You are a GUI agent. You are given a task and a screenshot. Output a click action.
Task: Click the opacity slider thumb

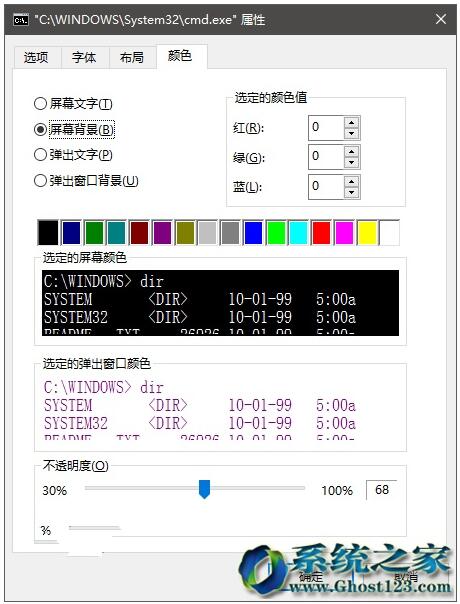coord(204,489)
